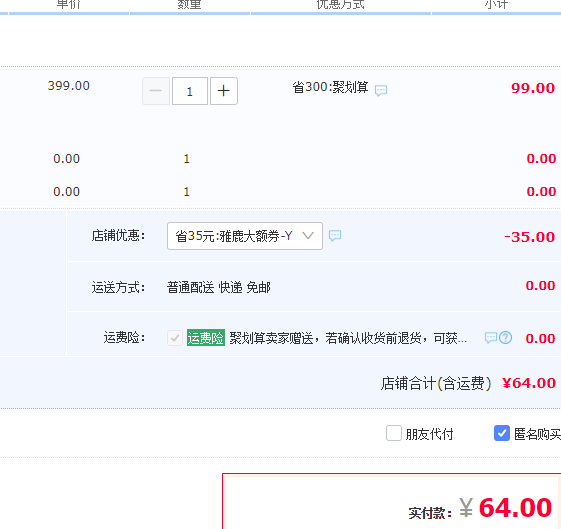This screenshot has height=529, width=561.
Task: Click the plus button to increase quantity
Action: click(224, 91)
